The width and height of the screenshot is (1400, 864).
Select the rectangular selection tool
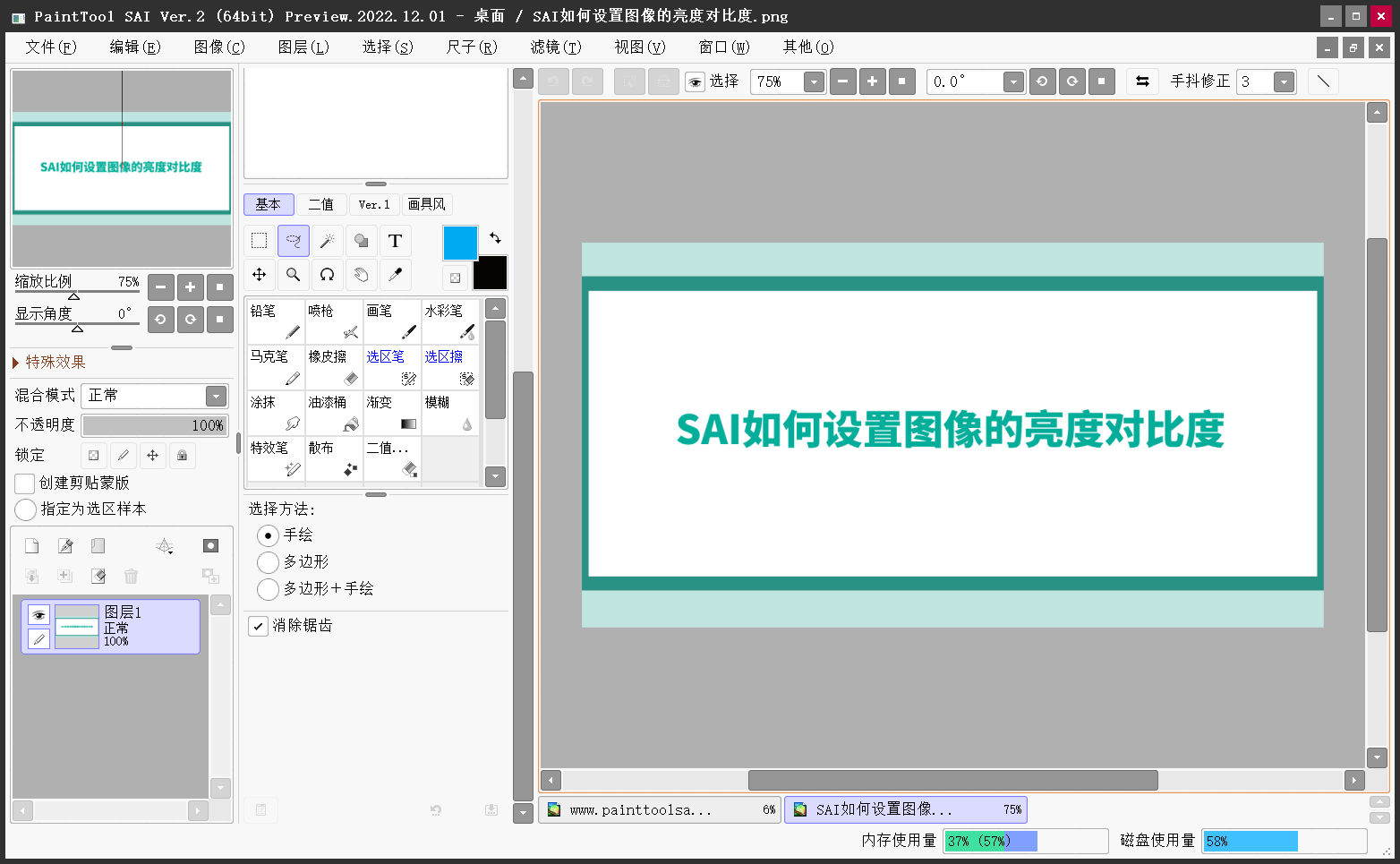pyautogui.click(x=260, y=241)
